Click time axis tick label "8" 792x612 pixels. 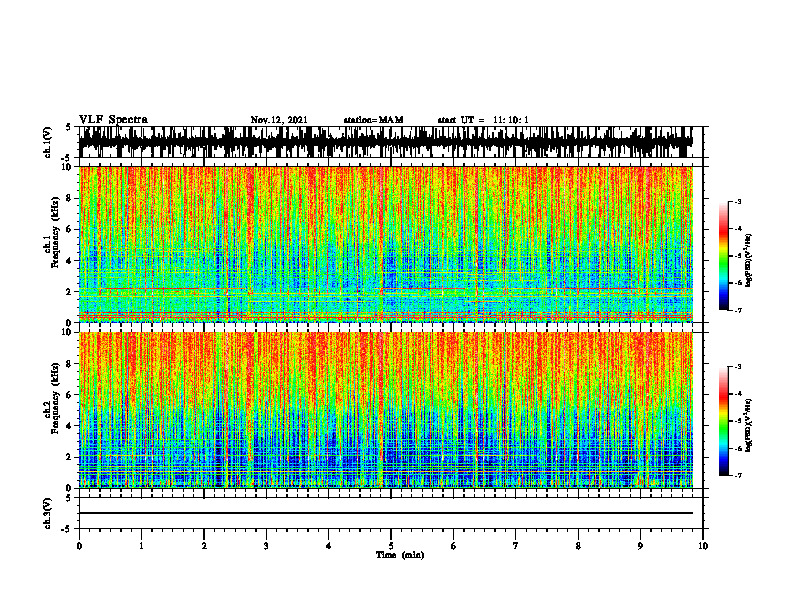pos(578,546)
